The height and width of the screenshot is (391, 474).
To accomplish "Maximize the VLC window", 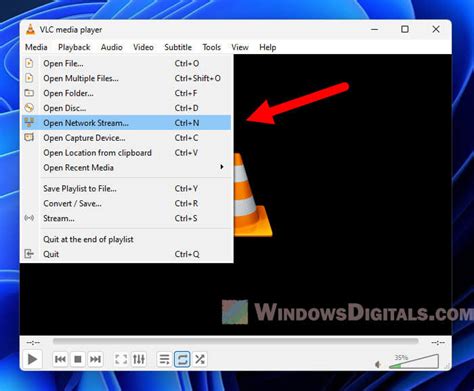I will (405, 29).
